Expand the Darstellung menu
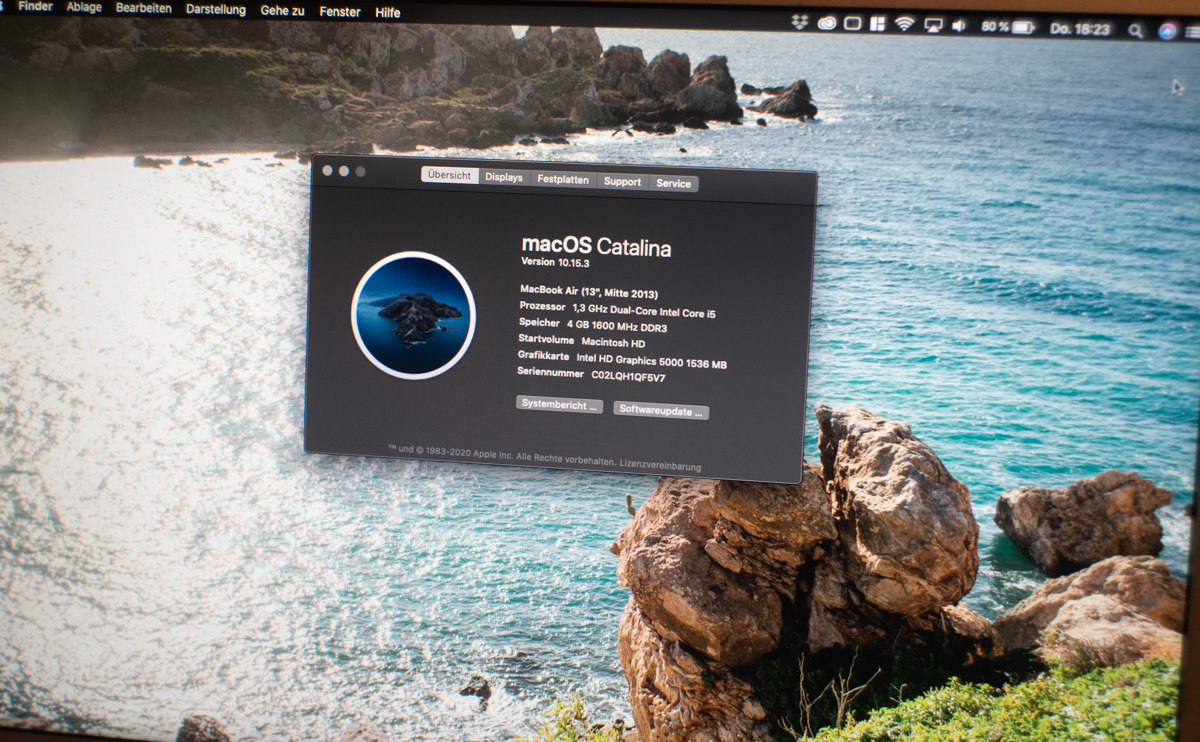The image size is (1200, 742). [215, 9]
